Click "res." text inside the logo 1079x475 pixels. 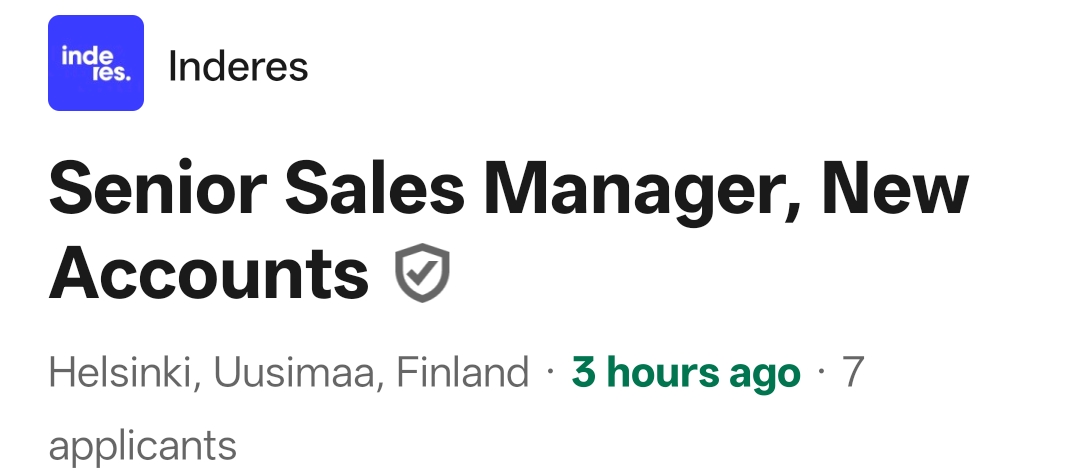click(110, 73)
